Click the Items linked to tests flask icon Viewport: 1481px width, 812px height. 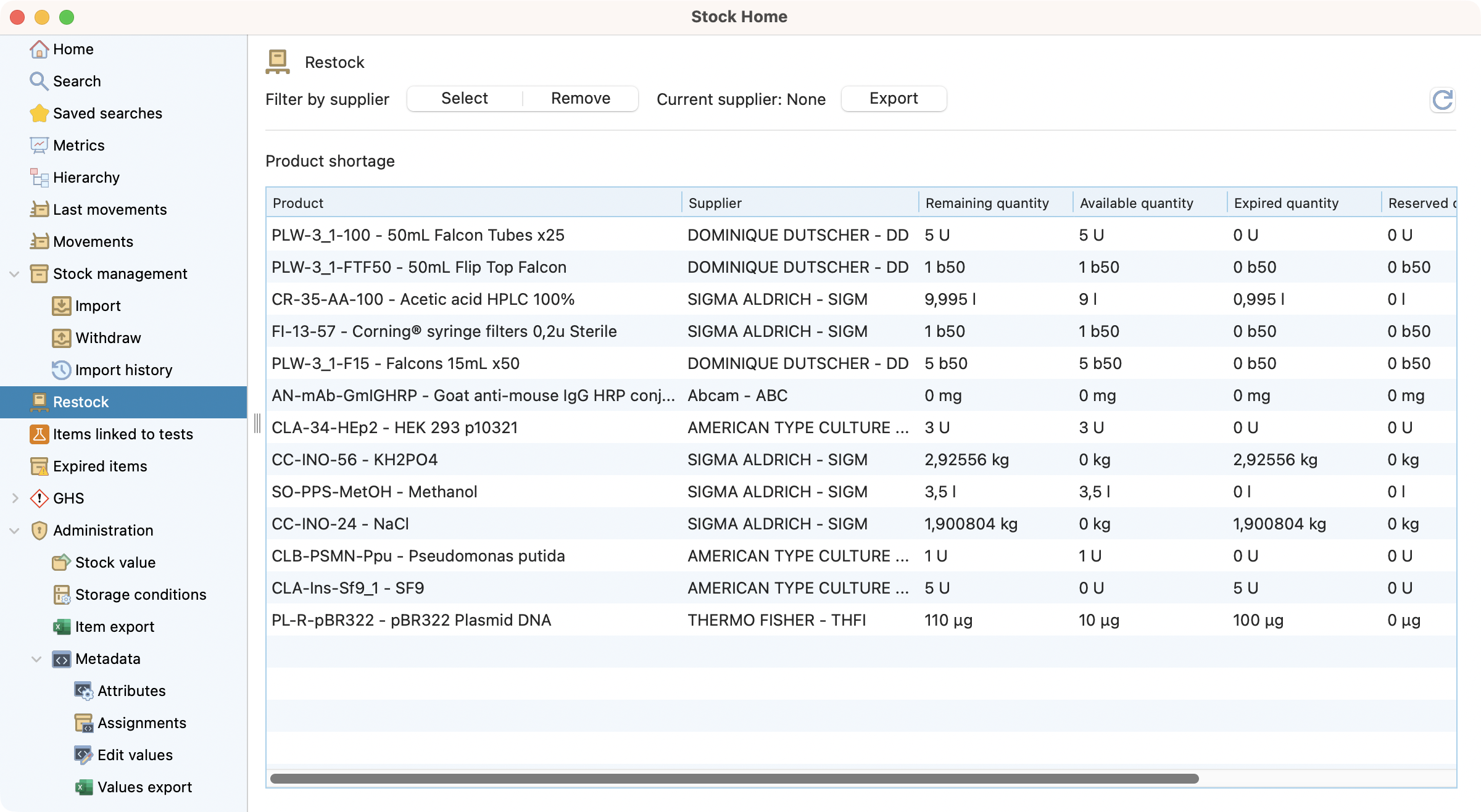coord(39,434)
